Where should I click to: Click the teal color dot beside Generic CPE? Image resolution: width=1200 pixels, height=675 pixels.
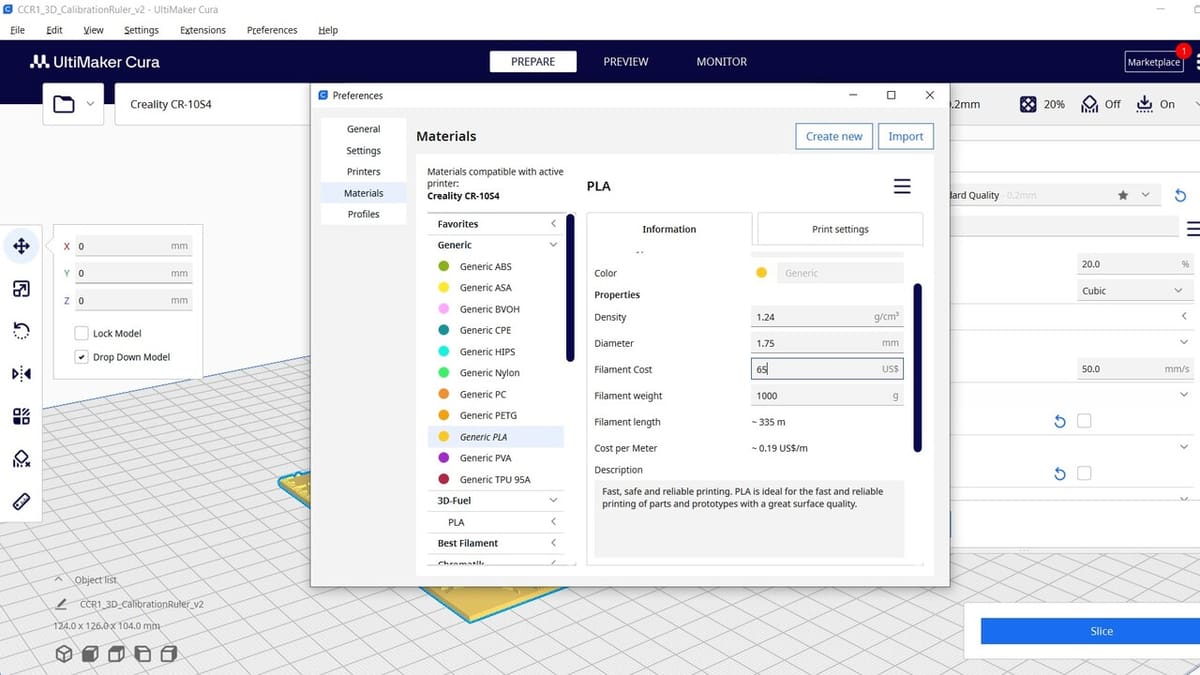point(443,330)
